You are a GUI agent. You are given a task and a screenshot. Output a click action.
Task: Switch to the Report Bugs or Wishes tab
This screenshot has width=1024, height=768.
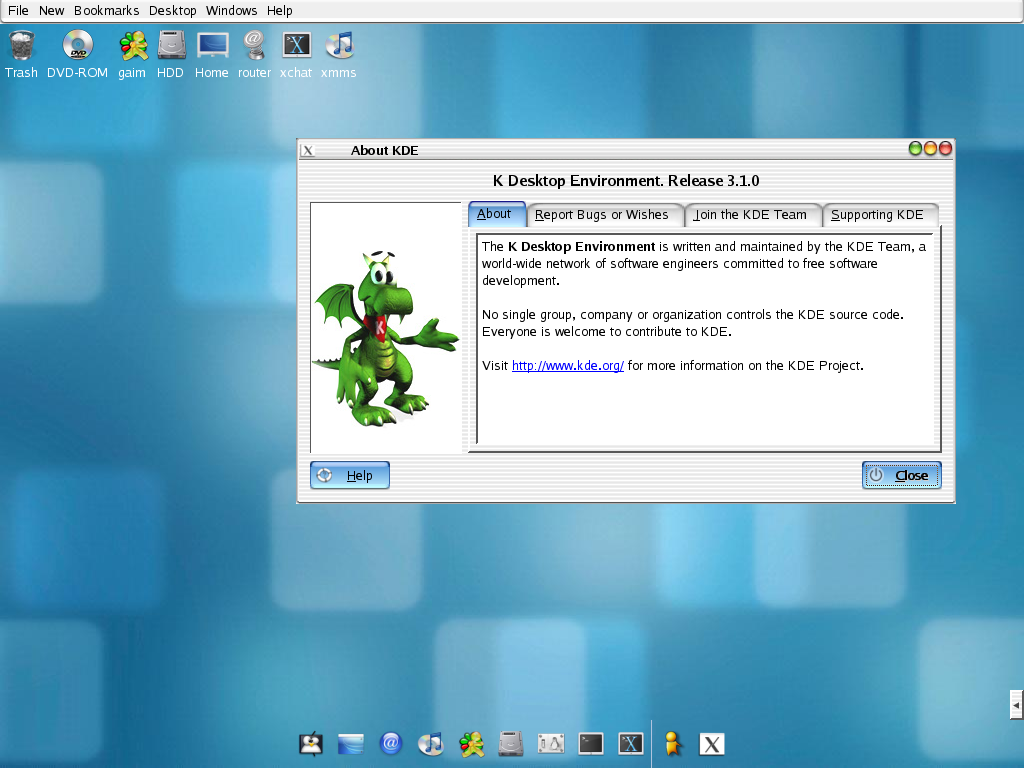(x=604, y=215)
